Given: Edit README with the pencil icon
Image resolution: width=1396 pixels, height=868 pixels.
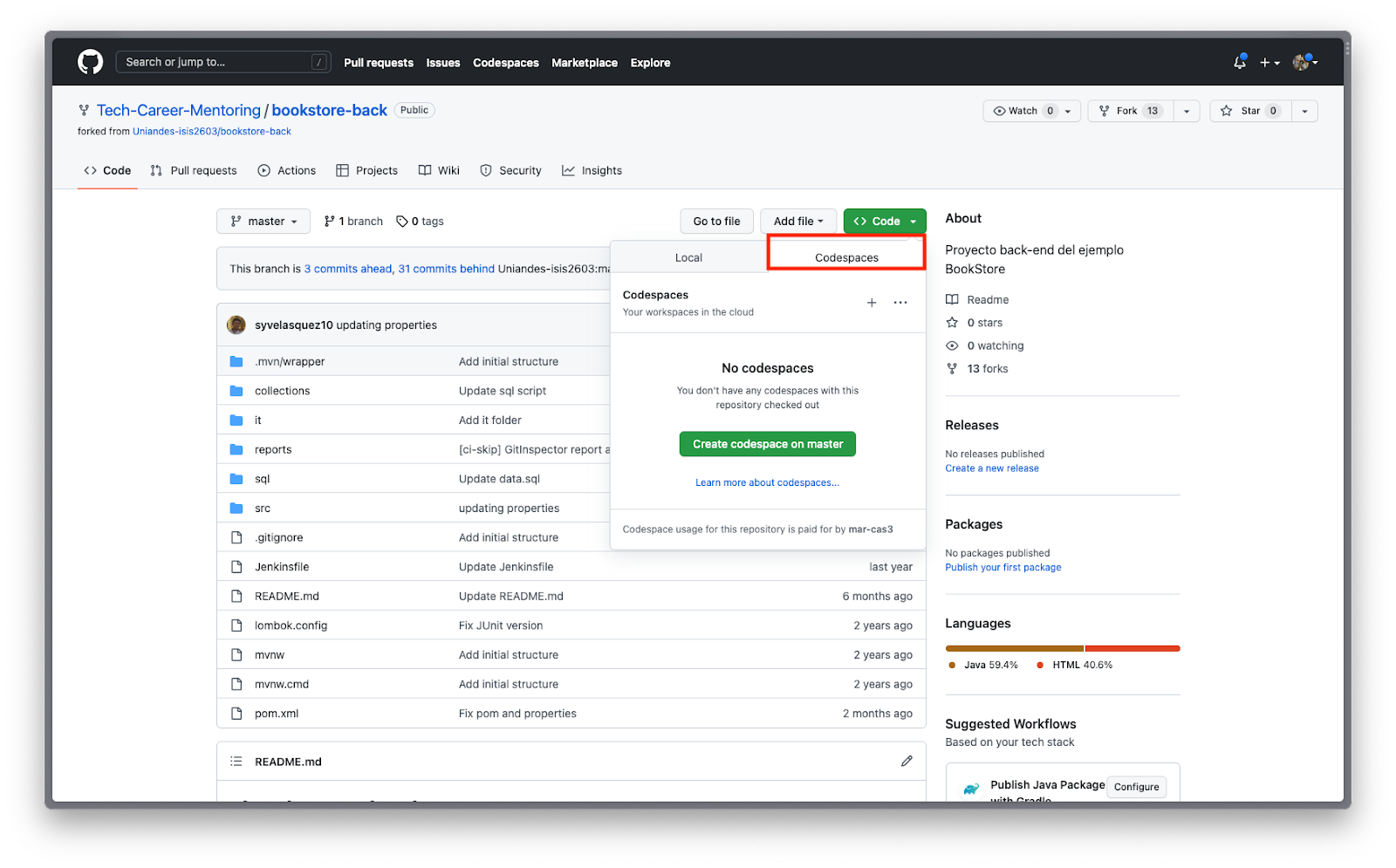Looking at the screenshot, I should [x=907, y=762].
